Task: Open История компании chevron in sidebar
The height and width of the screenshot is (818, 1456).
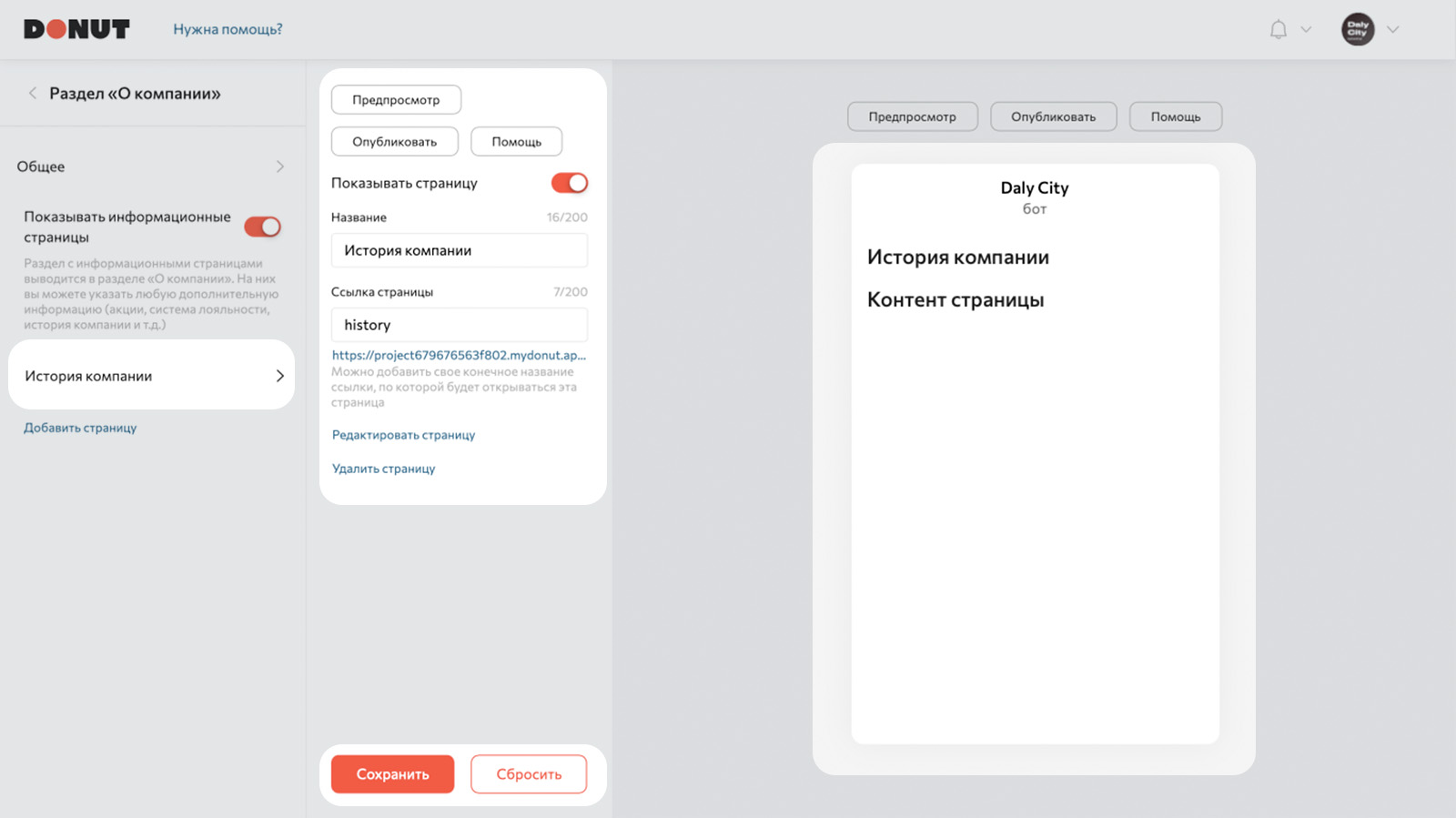Action: pos(279,376)
